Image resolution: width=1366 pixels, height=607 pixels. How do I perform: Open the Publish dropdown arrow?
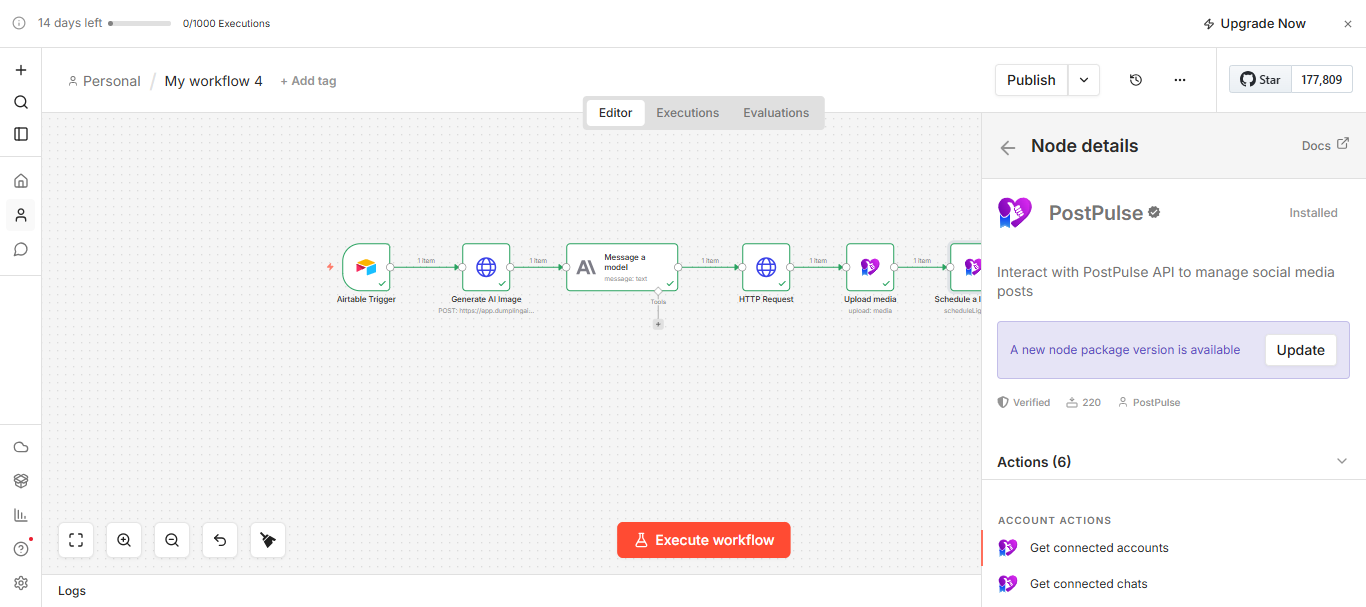[1084, 80]
